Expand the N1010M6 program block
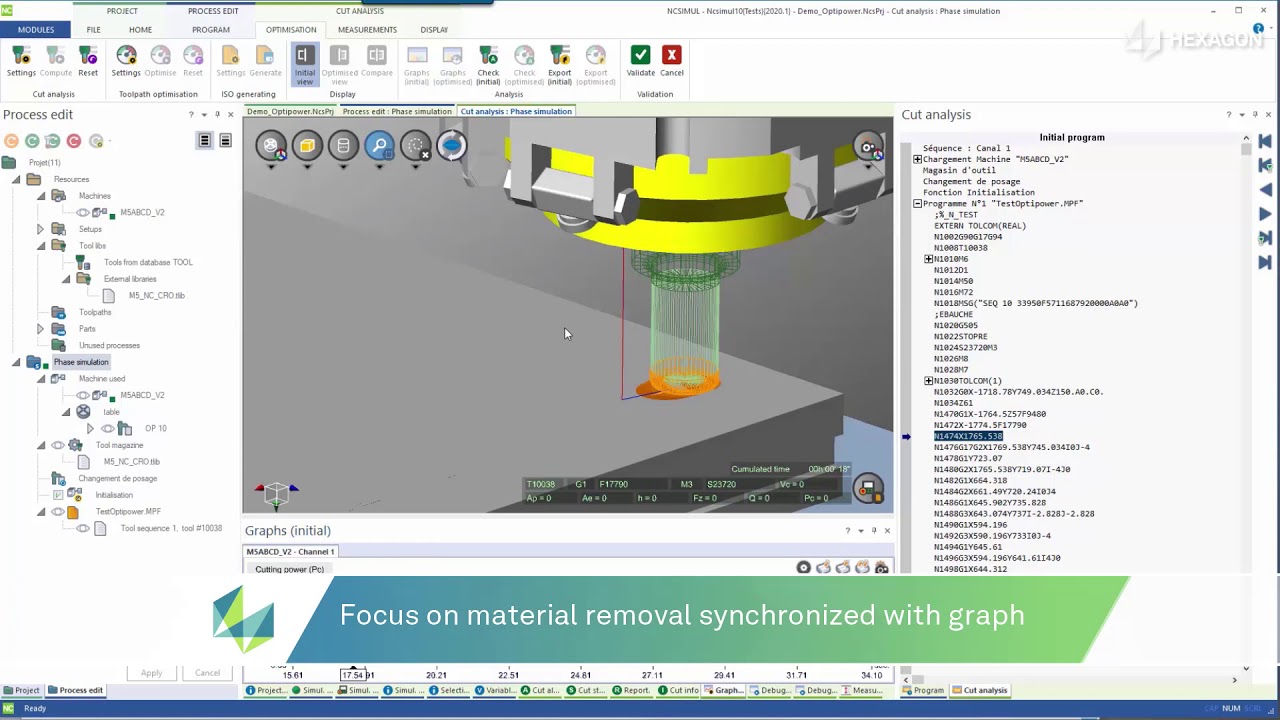Image resolution: width=1280 pixels, height=720 pixels. pyautogui.click(x=929, y=259)
